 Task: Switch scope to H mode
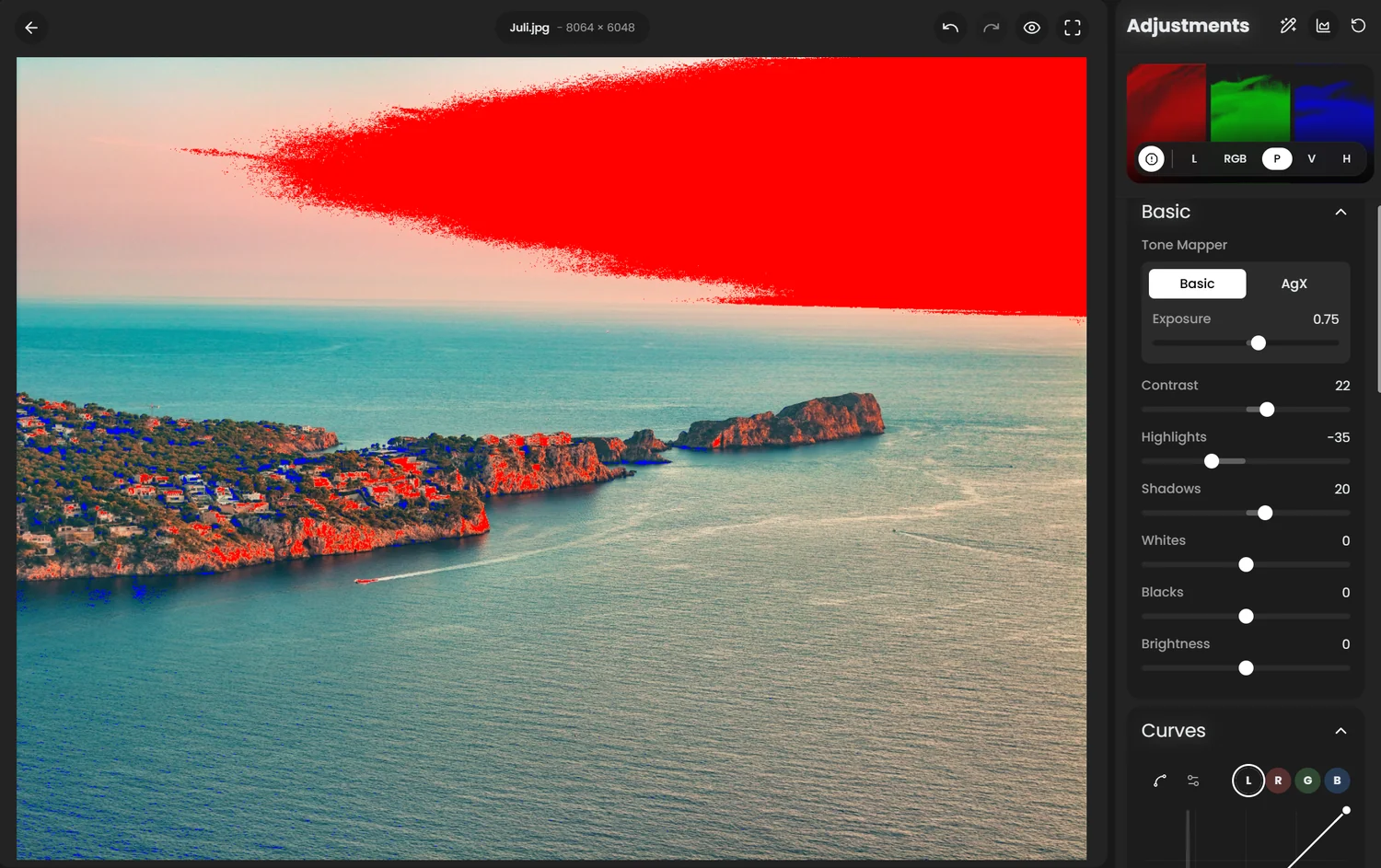click(x=1346, y=158)
